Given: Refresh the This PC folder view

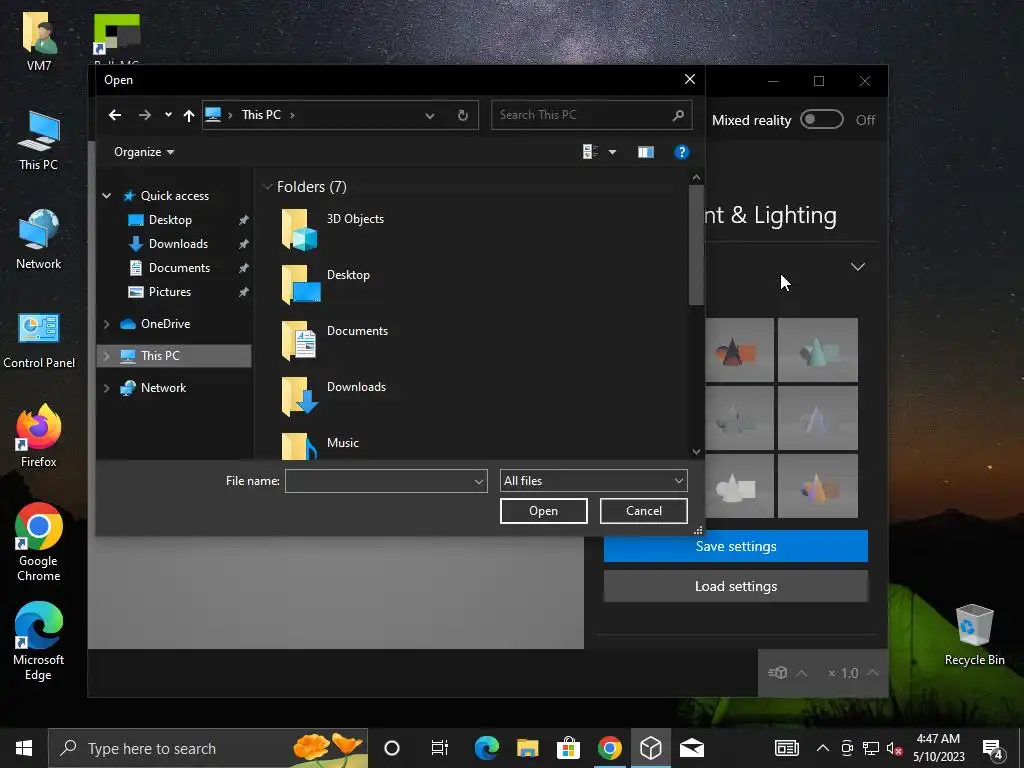Looking at the screenshot, I should (462, 116).
